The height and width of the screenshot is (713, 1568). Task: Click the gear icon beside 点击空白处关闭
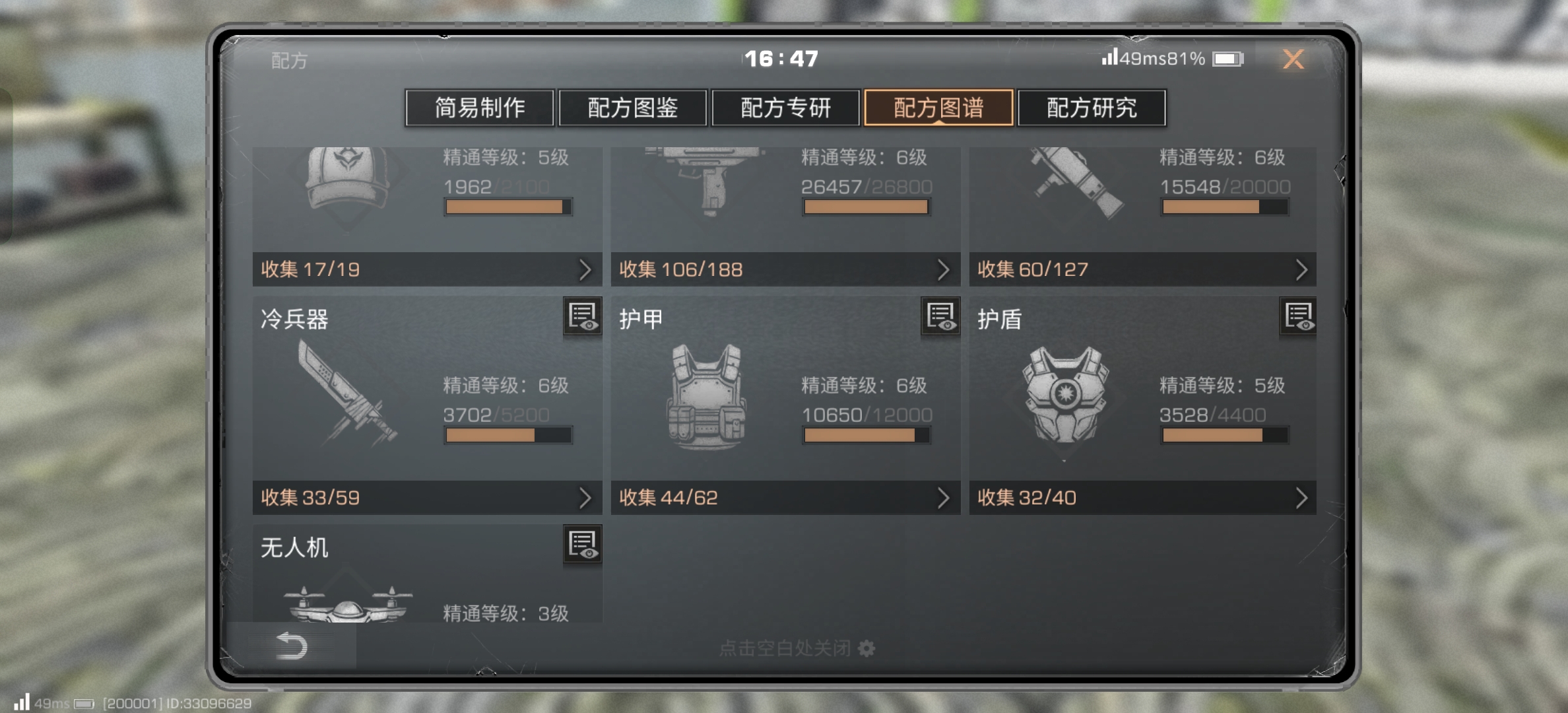point(866,648)
